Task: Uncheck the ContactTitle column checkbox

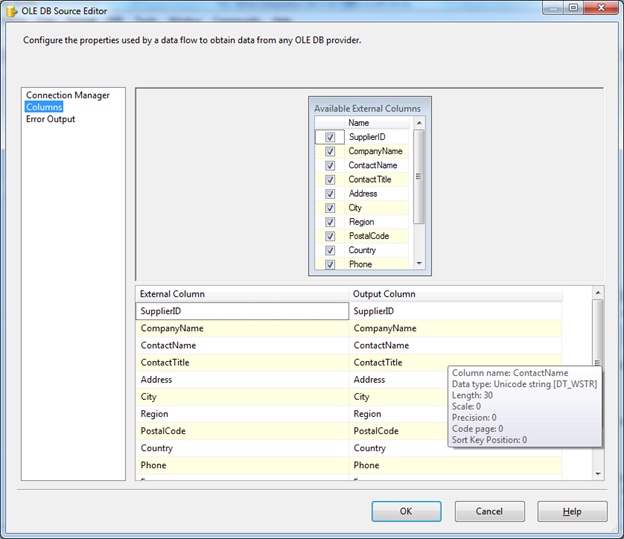Action: 330,180
